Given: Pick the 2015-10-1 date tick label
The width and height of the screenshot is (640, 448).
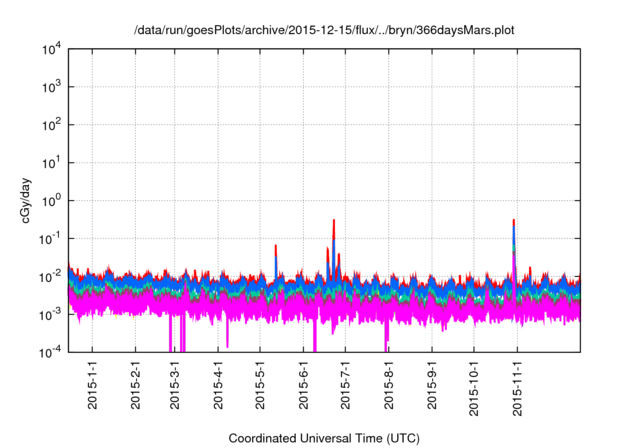Looking at the screenshot, I should pos(474,387).
